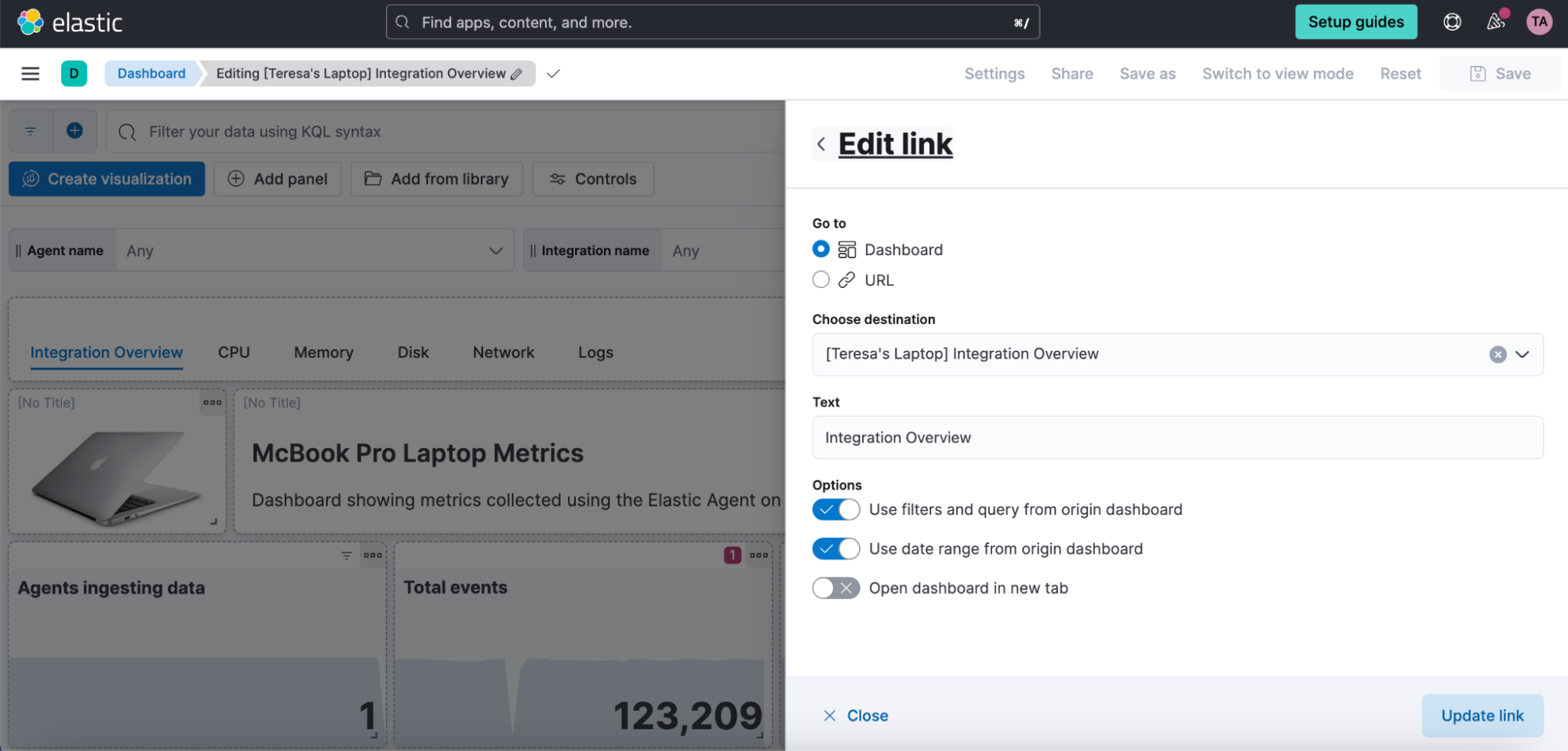Image resolution: width=1568 pixels, height=751 pixels.
Task: Click the back chevron beside Edit link
Action: click(x=821, y=144)
